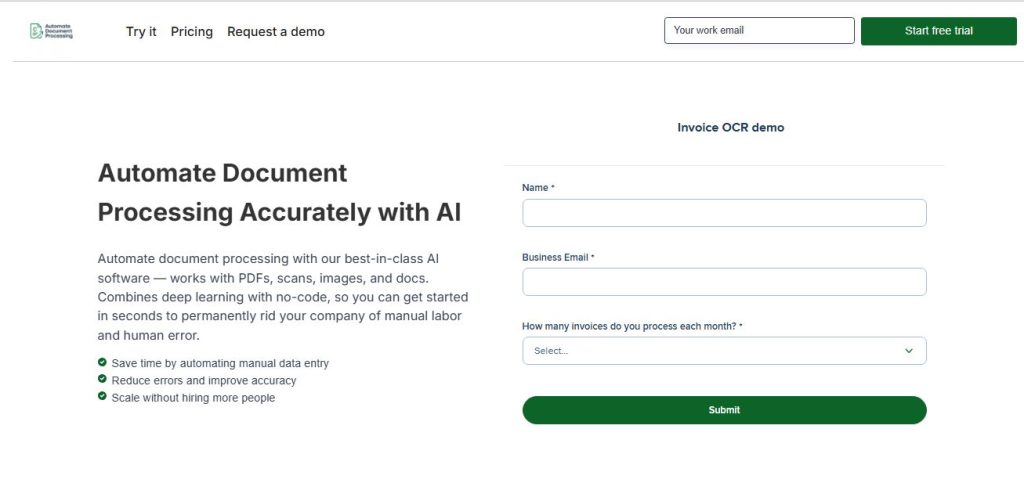Click the "How many invoices" question label
This screenshot has height=501, width=1024.
631,326
